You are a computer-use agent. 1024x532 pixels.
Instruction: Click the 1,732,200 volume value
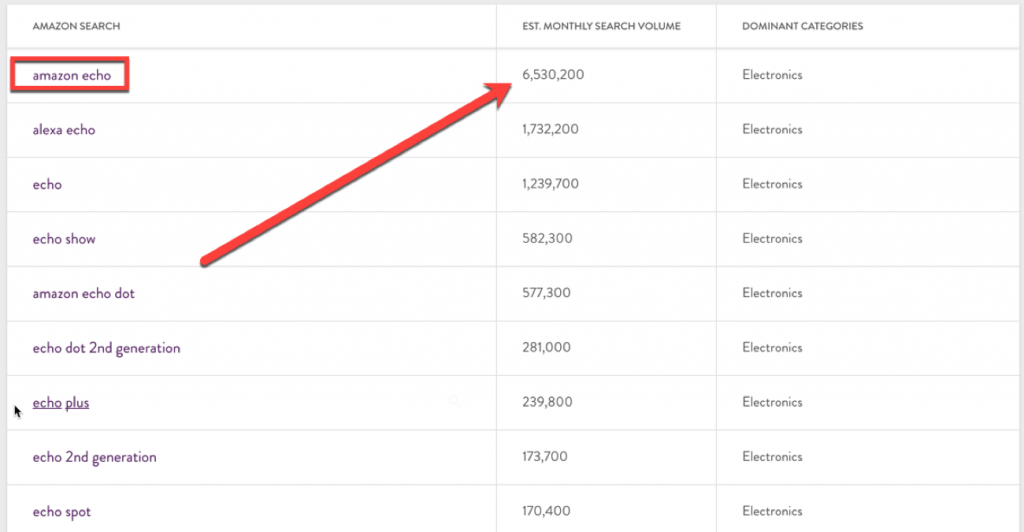[x=551, y=129]
